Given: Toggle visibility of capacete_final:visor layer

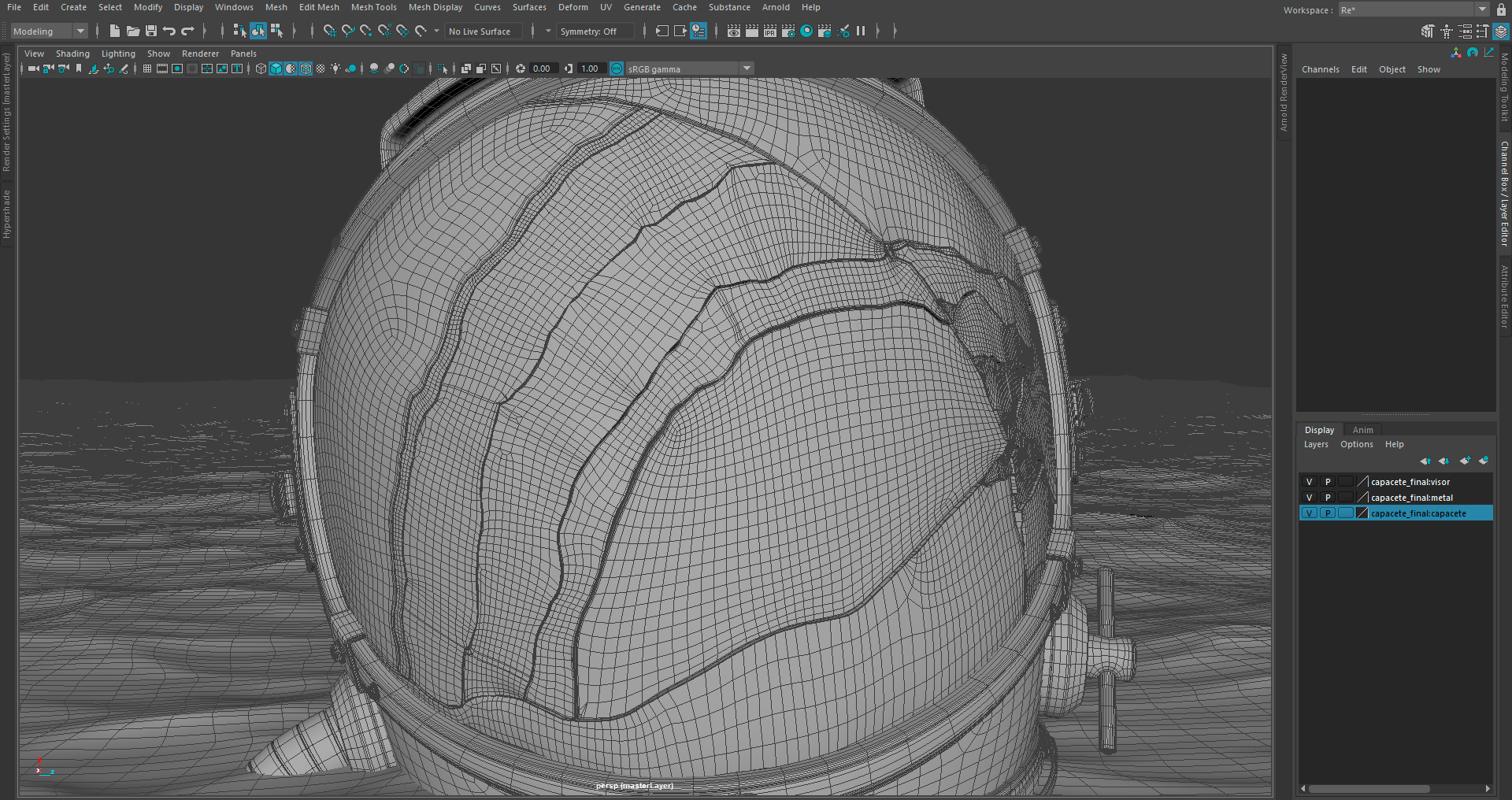Looking at the screenshot, I should (x=1309, y=482).
